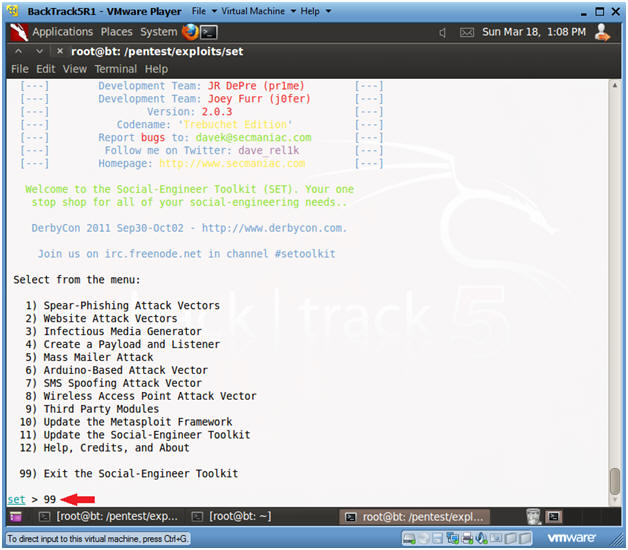Click the scrollbar up arrow
This screenshot has height=550, width=628.
point(615,85)
